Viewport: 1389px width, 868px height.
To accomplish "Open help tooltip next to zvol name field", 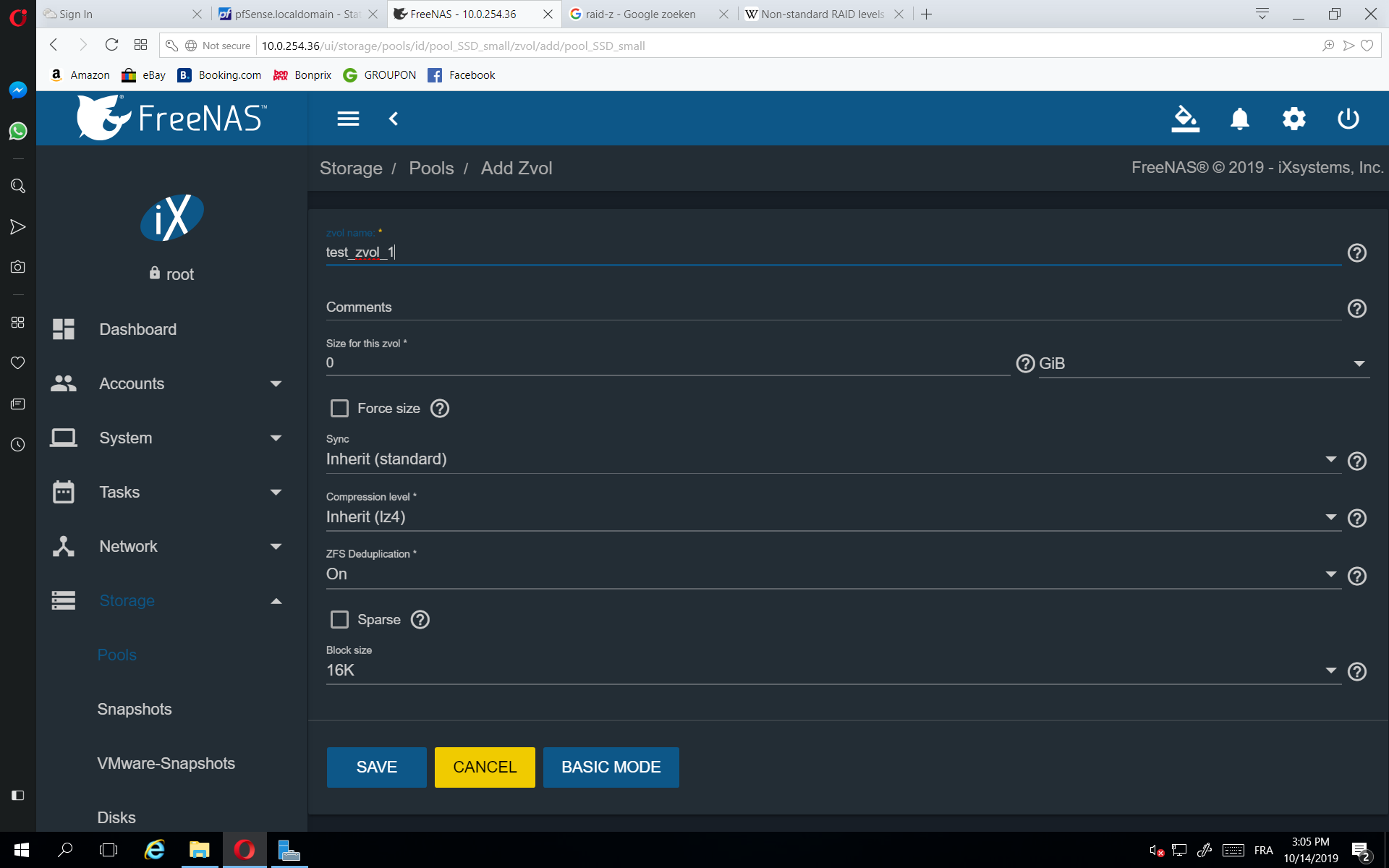I will tap(1357, 252).
